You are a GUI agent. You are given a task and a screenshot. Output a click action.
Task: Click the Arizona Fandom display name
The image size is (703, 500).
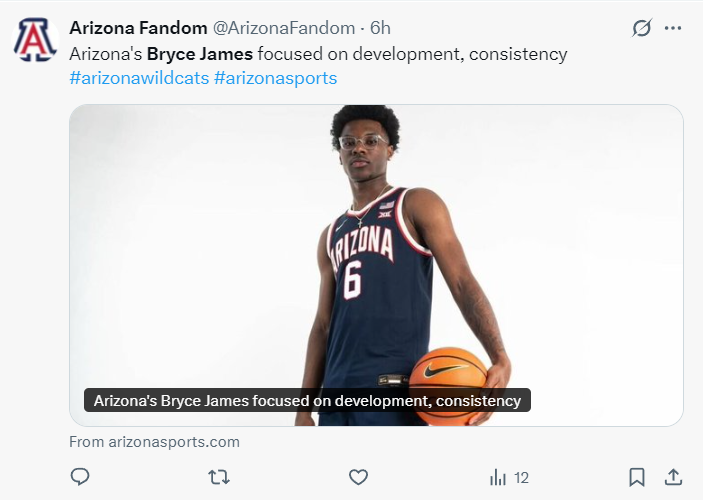tap(138, 28)
